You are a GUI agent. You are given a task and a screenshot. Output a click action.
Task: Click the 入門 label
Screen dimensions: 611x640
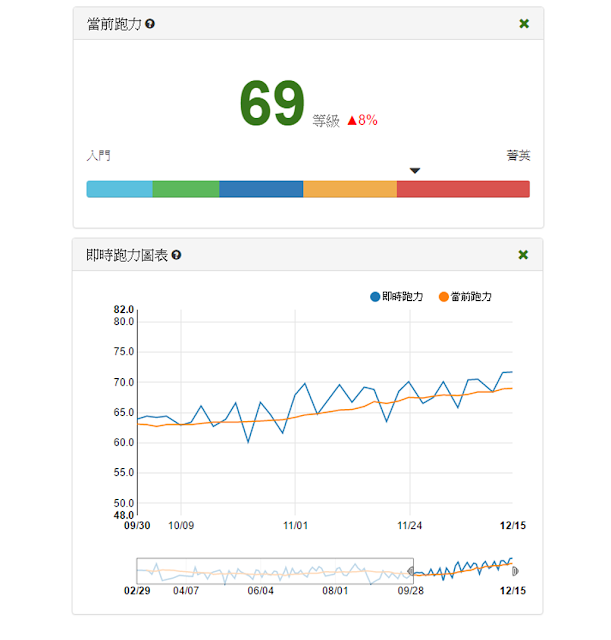click(98, 156)
